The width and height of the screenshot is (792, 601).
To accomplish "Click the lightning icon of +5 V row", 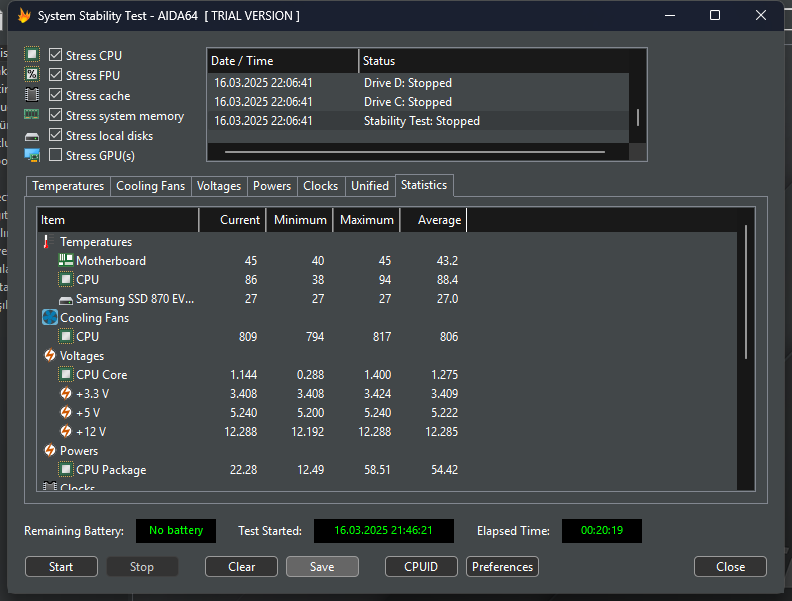I will (x=66, y=413).
